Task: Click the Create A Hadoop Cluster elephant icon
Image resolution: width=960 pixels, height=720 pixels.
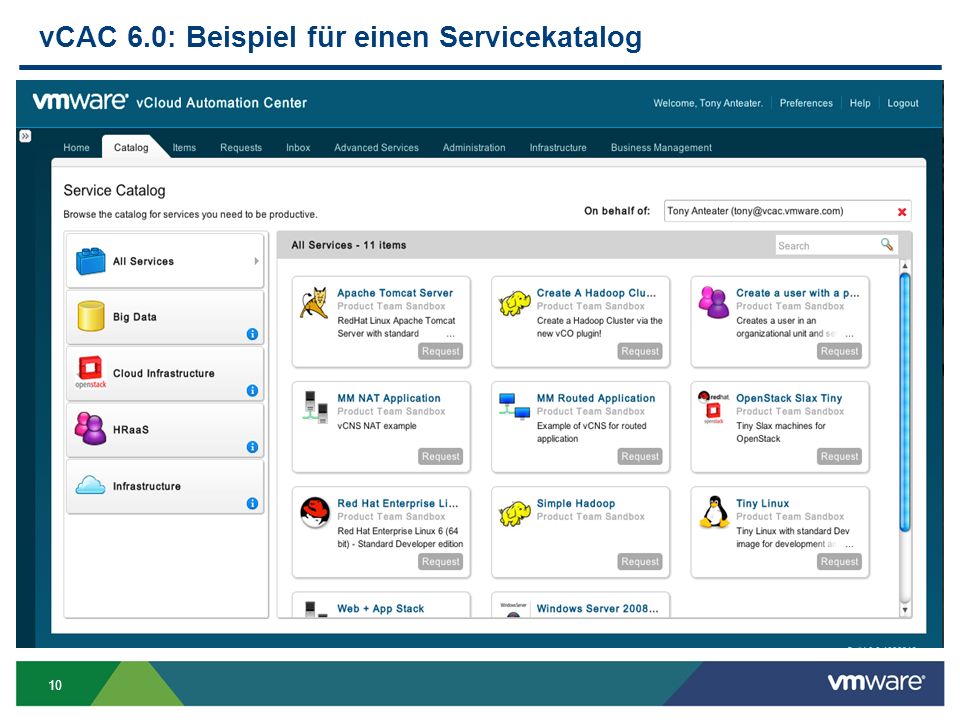Action: 514,302
